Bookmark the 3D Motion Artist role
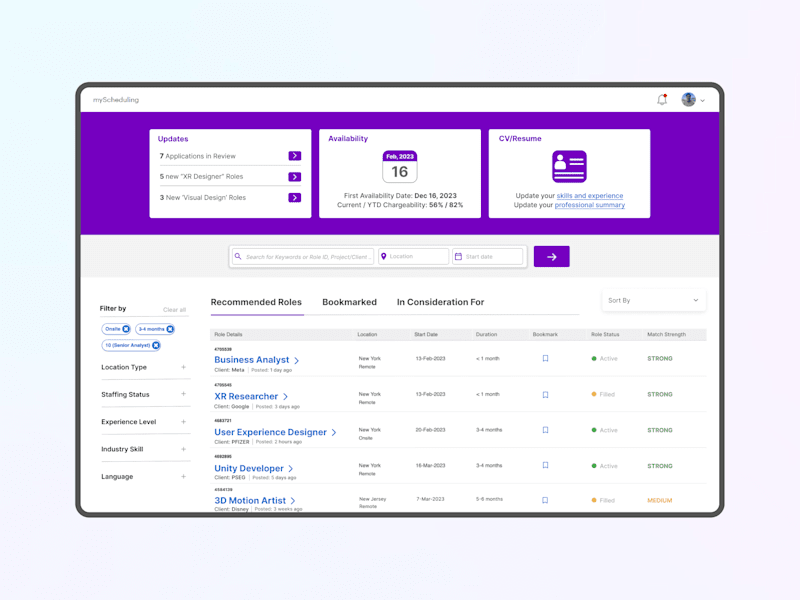800x600 pixels. [x=545, y=500]
